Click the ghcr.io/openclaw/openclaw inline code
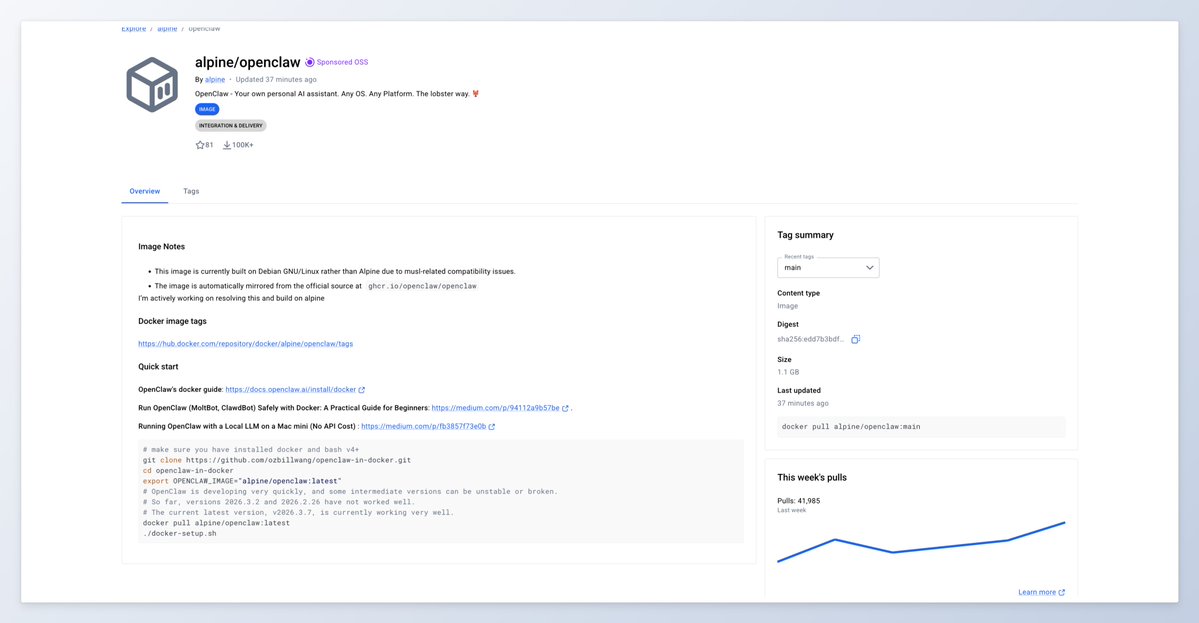1199x623 pixels. [x=422, y=286]
